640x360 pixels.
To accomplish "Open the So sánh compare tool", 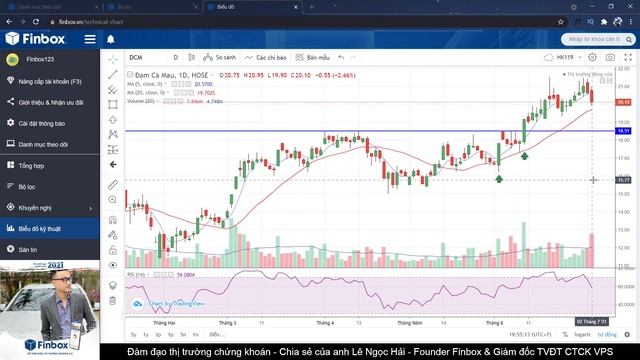I will 220,58.
